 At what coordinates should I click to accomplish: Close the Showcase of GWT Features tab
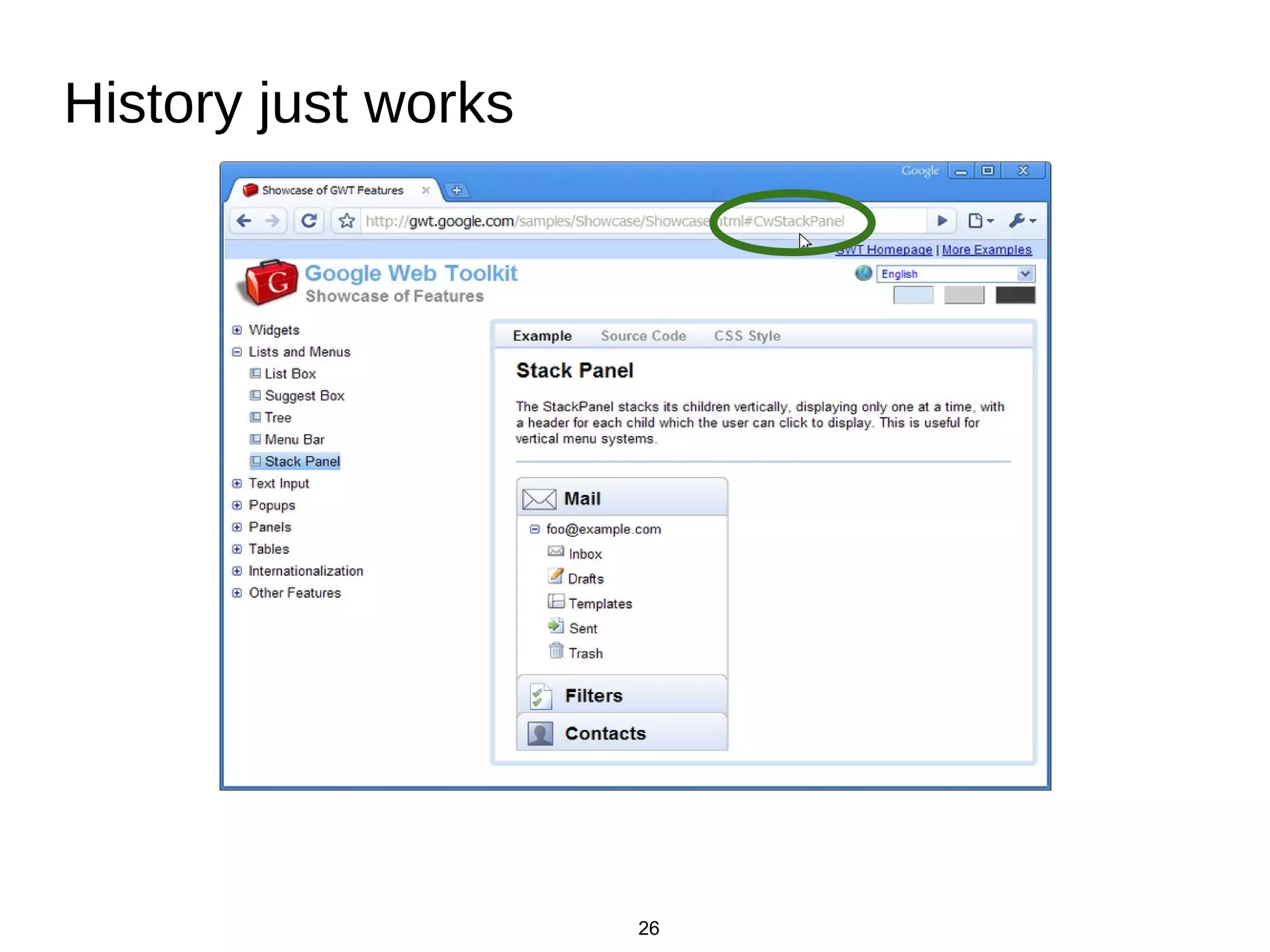point(426,190)
